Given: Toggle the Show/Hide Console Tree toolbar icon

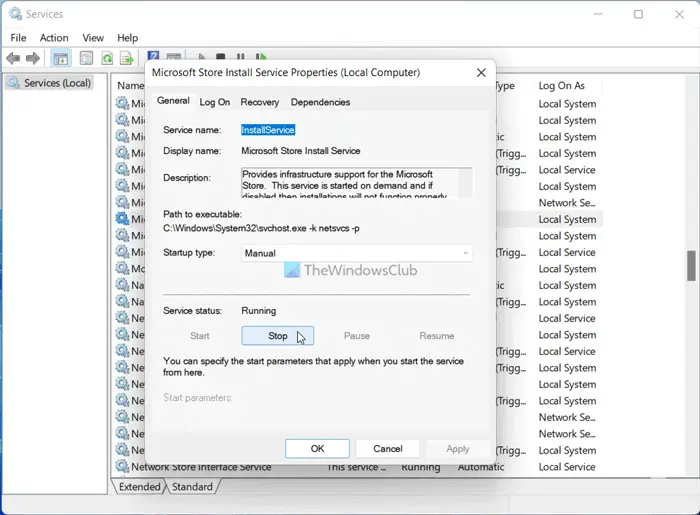Looking at the screenshot, I should click(60, 58).
